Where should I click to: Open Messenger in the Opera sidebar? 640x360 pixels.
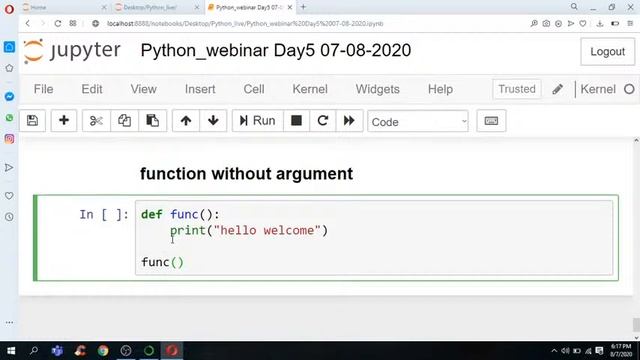9,96
